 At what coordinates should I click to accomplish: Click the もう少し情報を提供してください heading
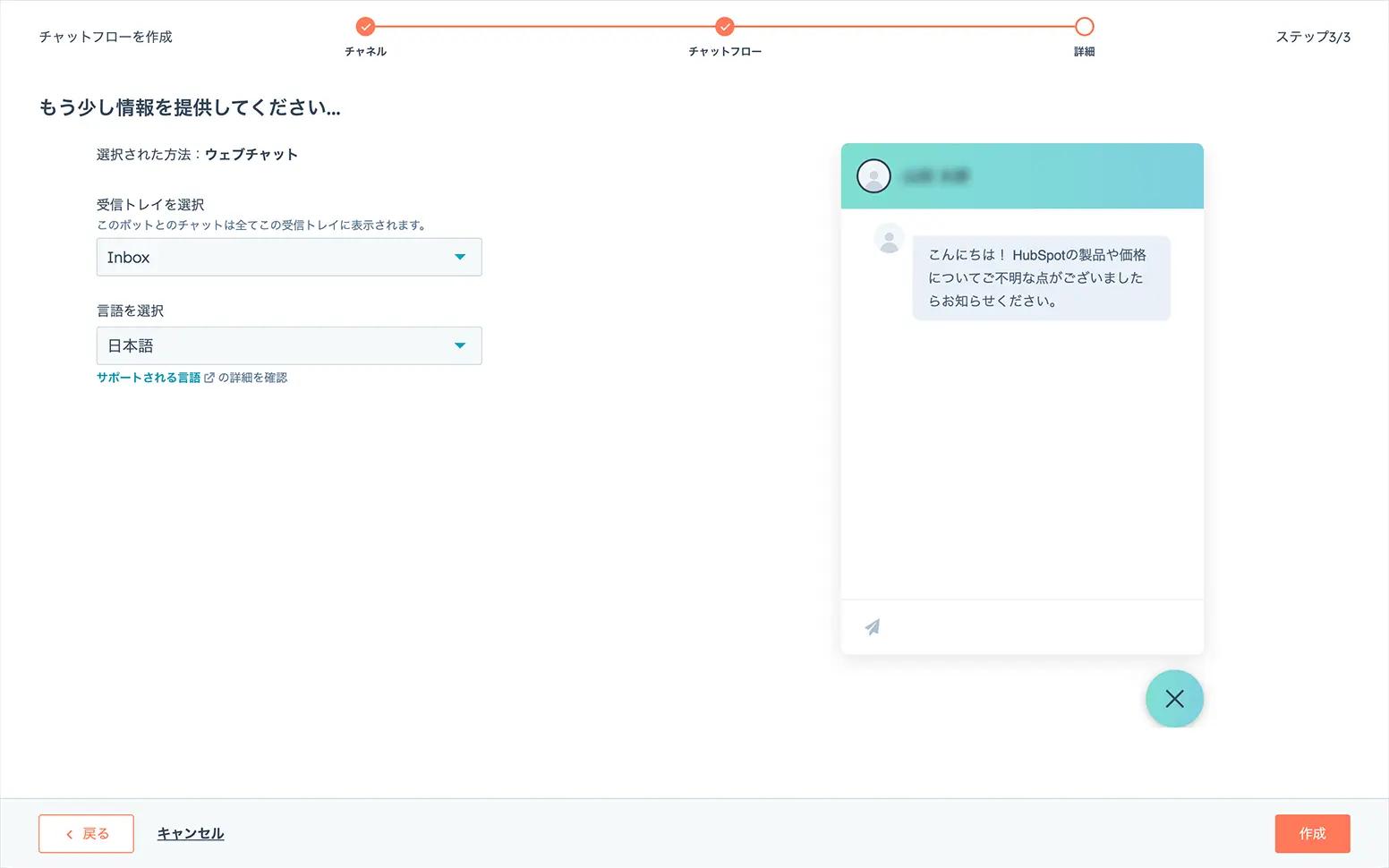tap(190, 107)
